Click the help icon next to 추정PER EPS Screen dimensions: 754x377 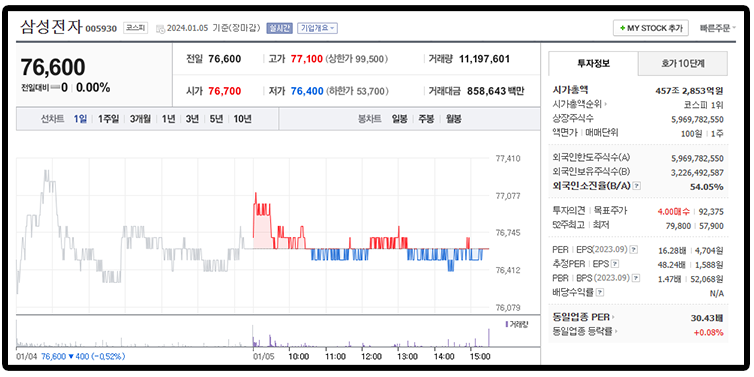[615, 264]
